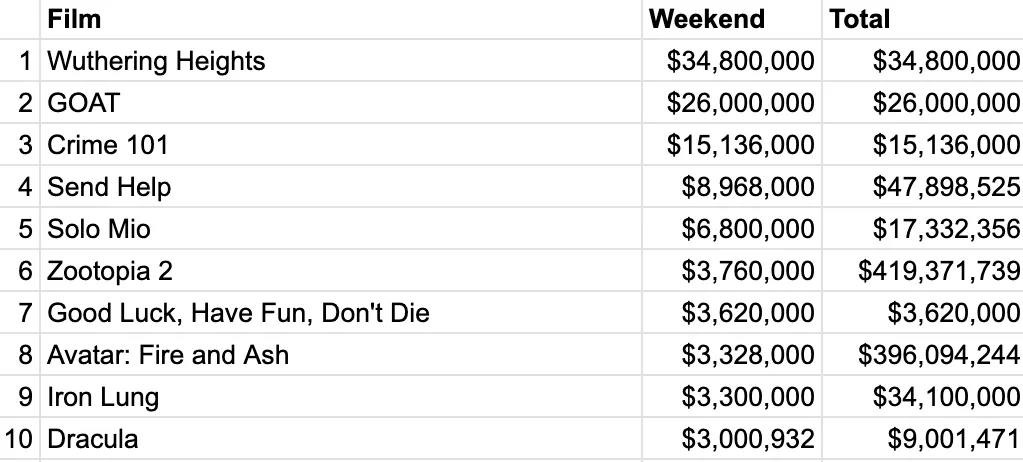This screenshot has width=1023, height=462.
Task: Select the Dracula film cell
Action: coord(92,439)
